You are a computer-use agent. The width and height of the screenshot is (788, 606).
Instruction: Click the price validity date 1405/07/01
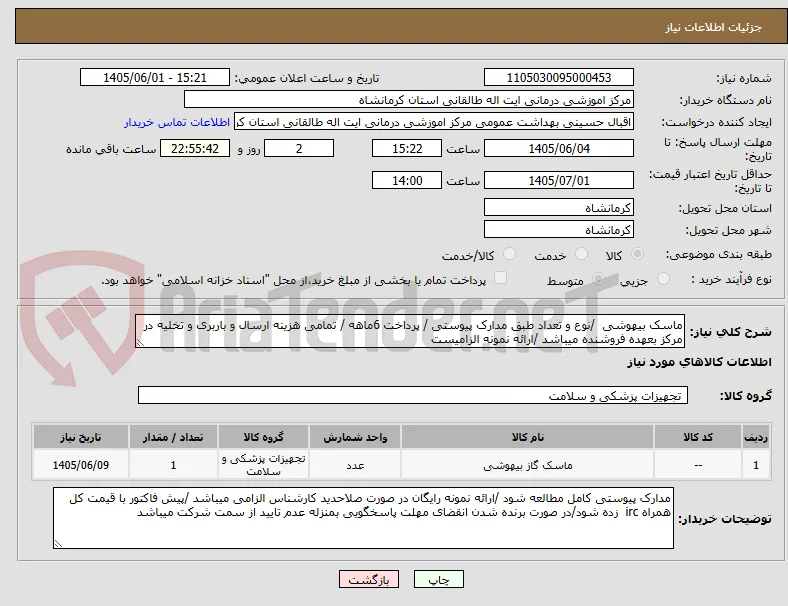558,180
